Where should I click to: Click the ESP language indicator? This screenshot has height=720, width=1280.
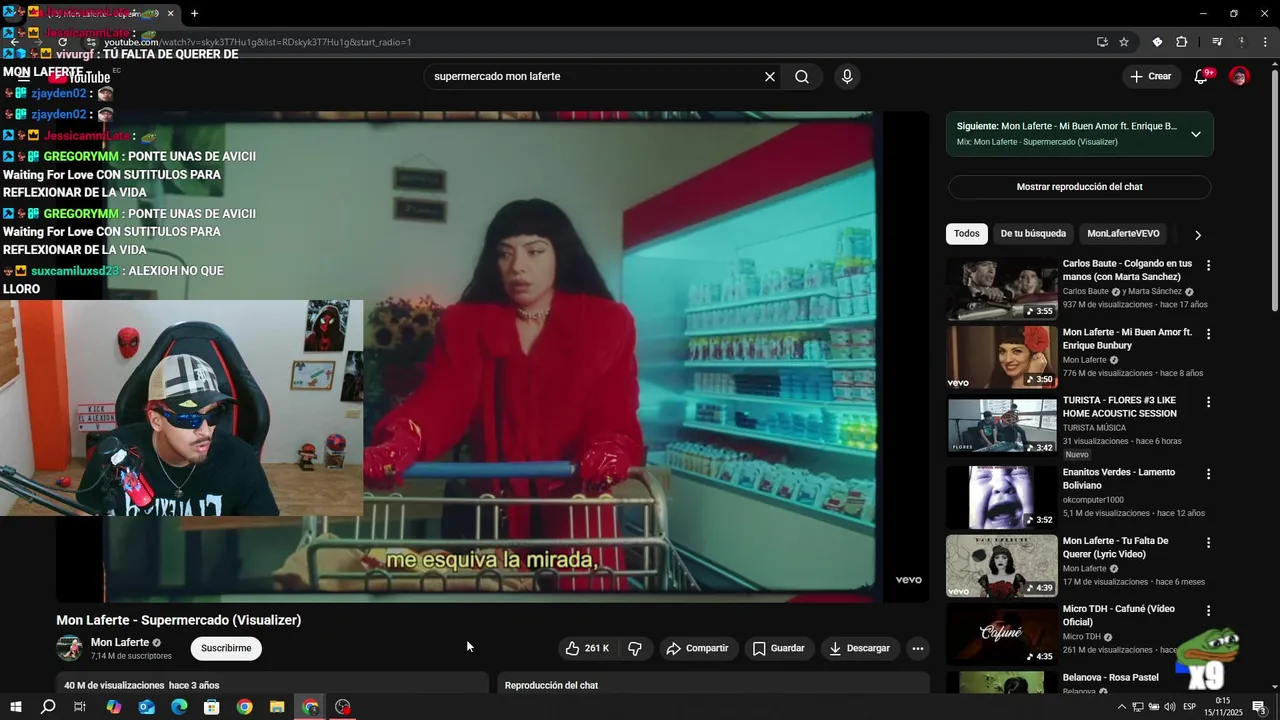[x=1189, y=707]
